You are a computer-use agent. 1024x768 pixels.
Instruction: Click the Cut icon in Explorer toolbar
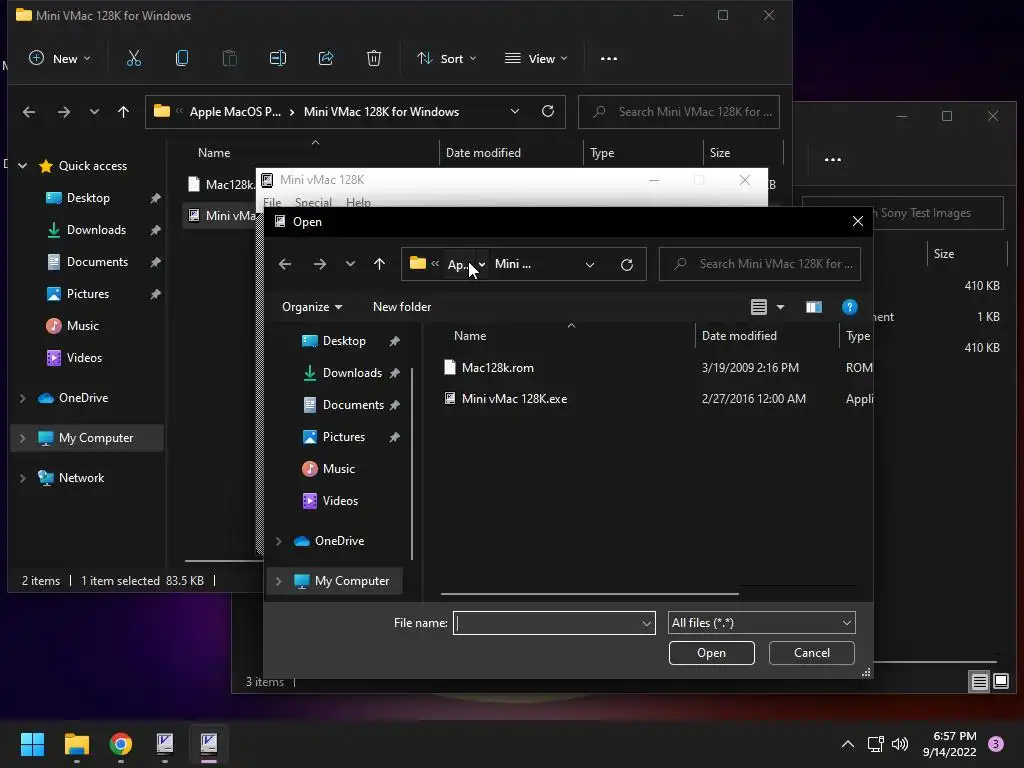tap(133, 59)
